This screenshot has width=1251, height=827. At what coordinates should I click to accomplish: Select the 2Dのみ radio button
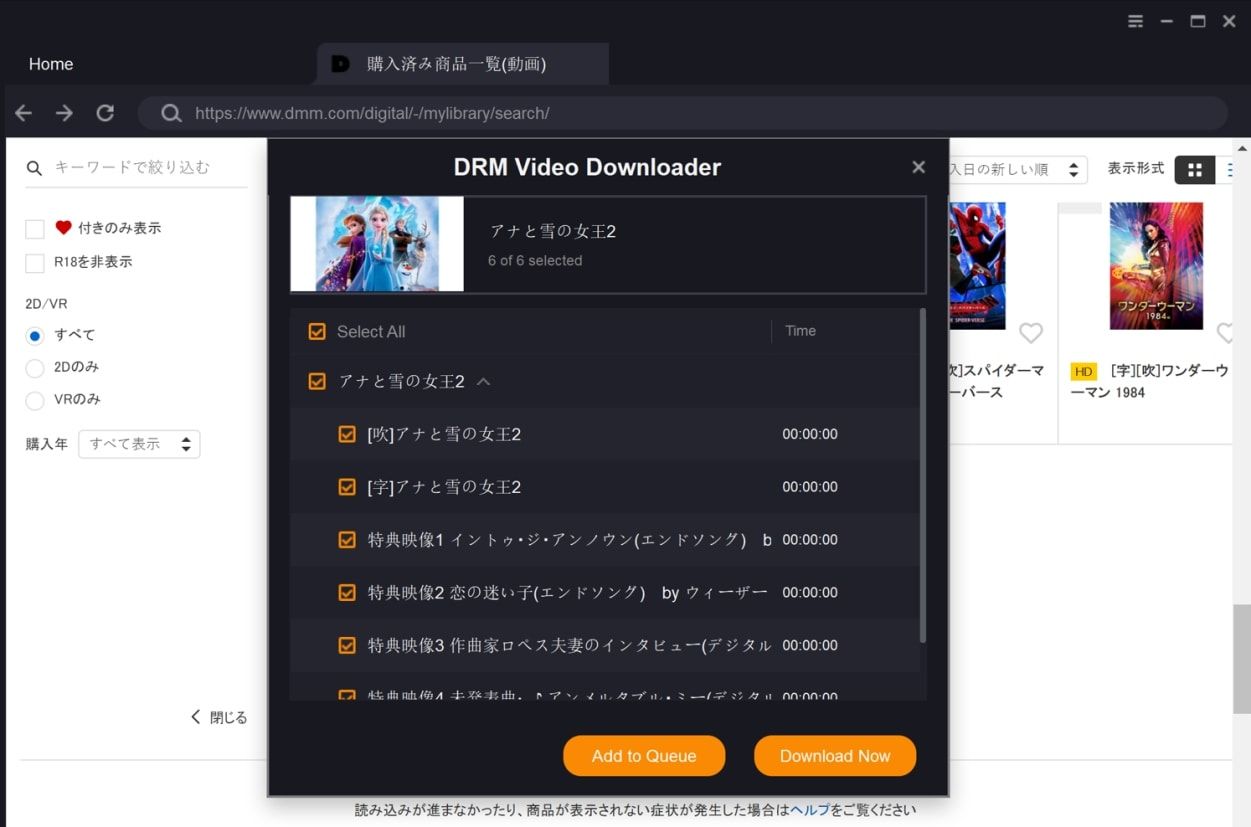coord(35,368)
